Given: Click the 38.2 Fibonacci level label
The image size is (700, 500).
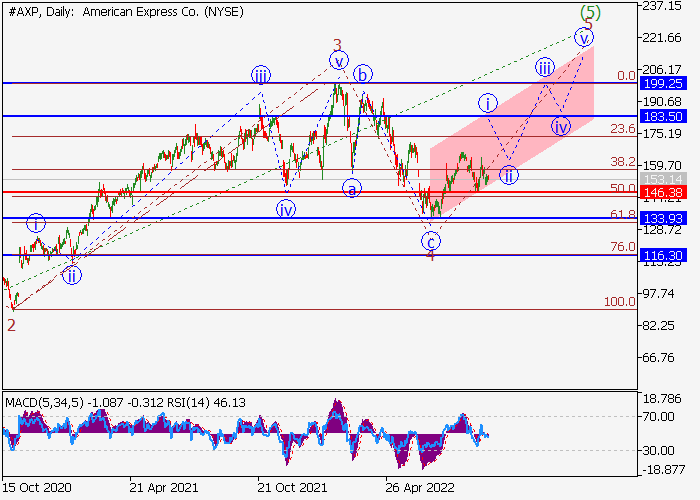Looking at the screenshot, I should click(623, 161).
